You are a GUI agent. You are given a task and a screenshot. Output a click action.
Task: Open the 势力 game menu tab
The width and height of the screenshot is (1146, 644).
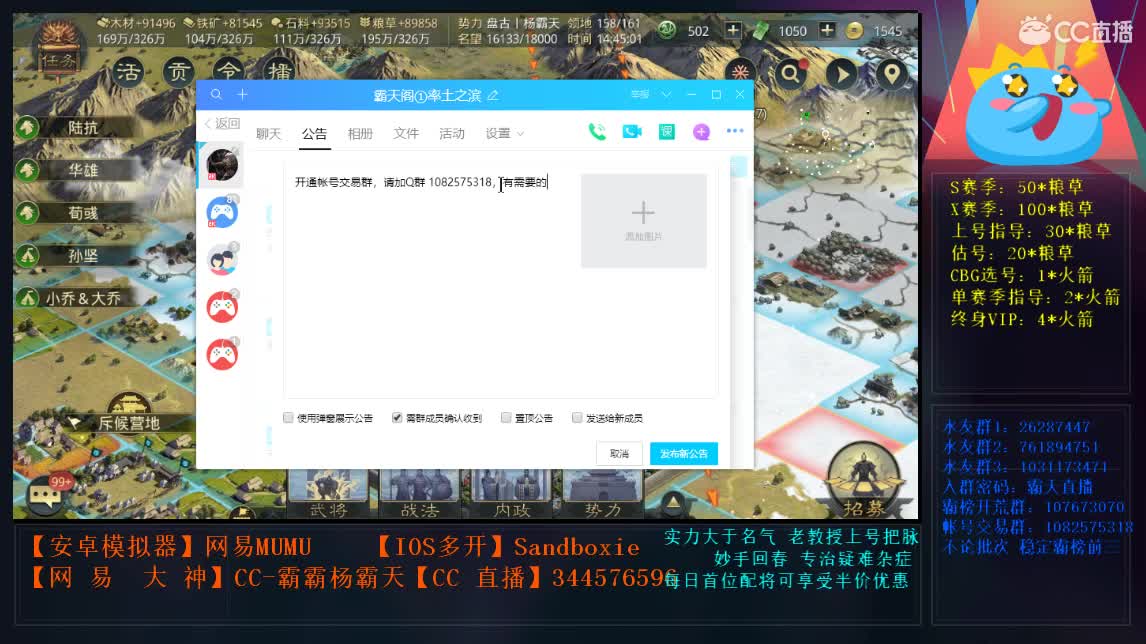[x=602, y=496]
